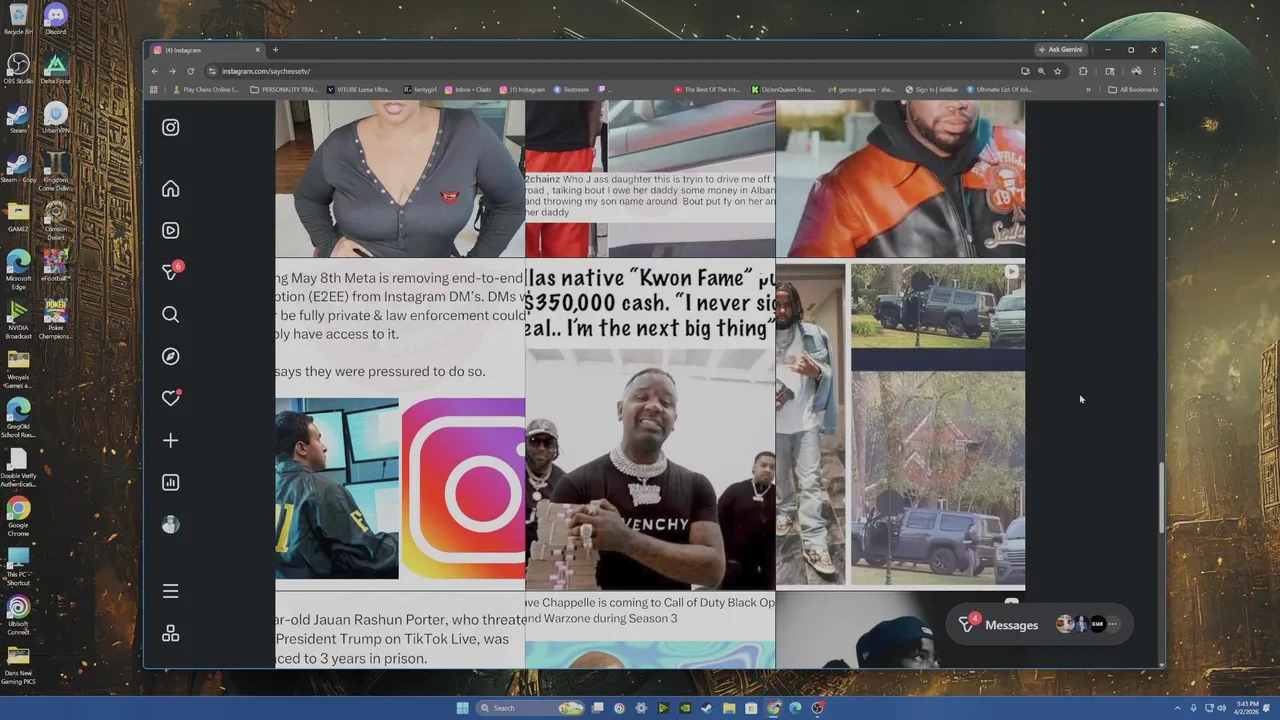Open 'Restream' bookmark
The width and height of the screenshot is (1280, 720).
coord(571,90)
